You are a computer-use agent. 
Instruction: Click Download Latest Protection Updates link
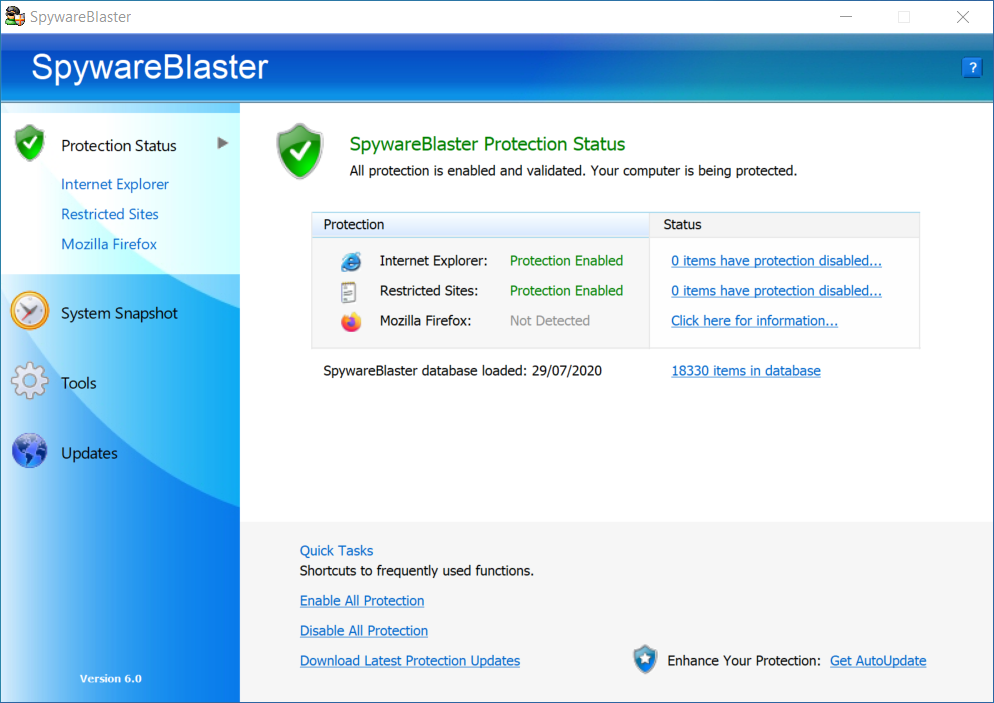410,661
